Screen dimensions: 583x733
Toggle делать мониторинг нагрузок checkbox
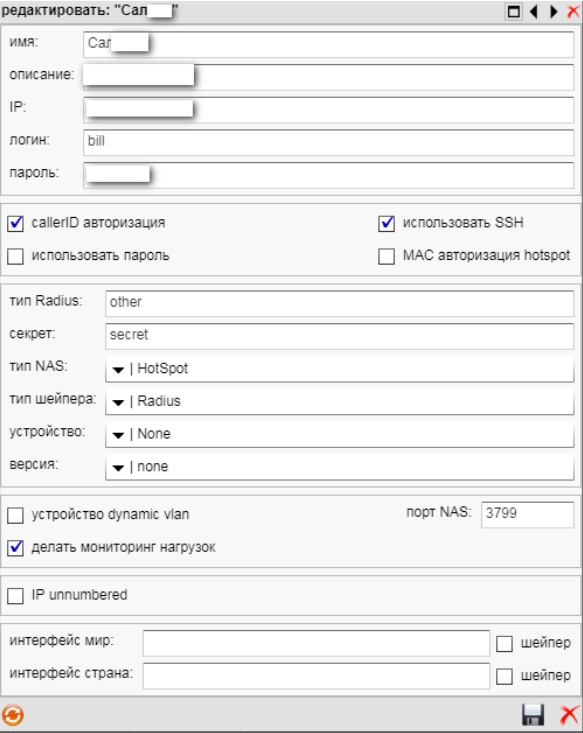(15, 547)
